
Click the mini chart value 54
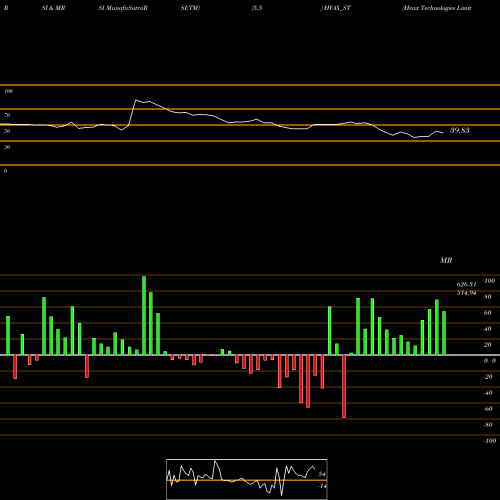pyautogui.click(x=322, y=474)
